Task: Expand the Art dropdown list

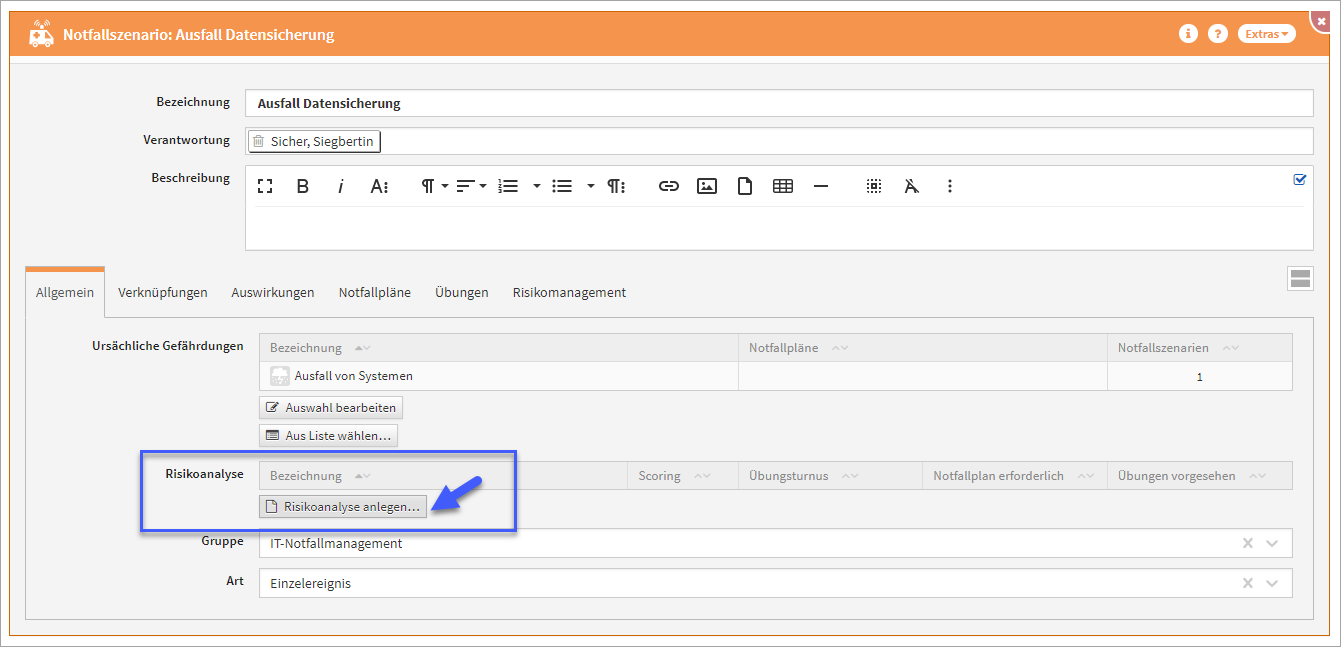Action: click(1272, 583)
